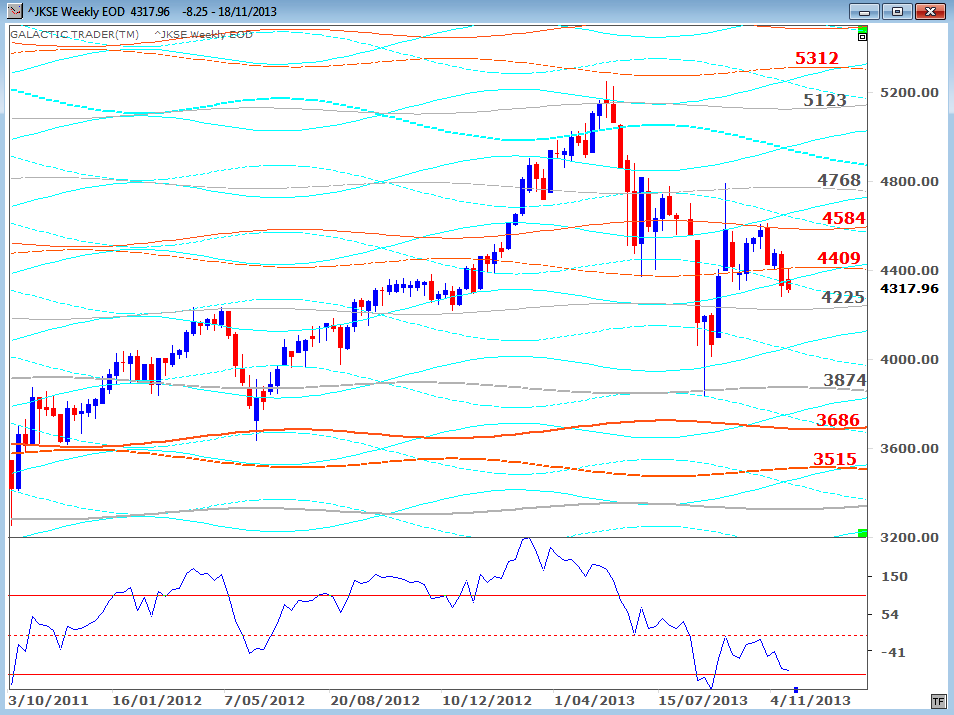Click the red 4409 price level label
This screenshot has width=954, height=715.
coord(838,258)
